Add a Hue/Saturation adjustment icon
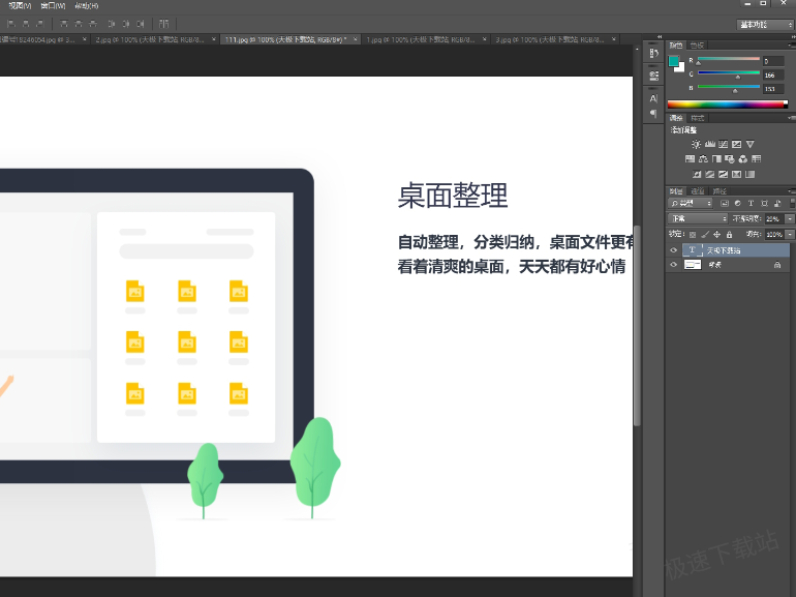The height and width of the screenshot is (597, 796). 690,159
